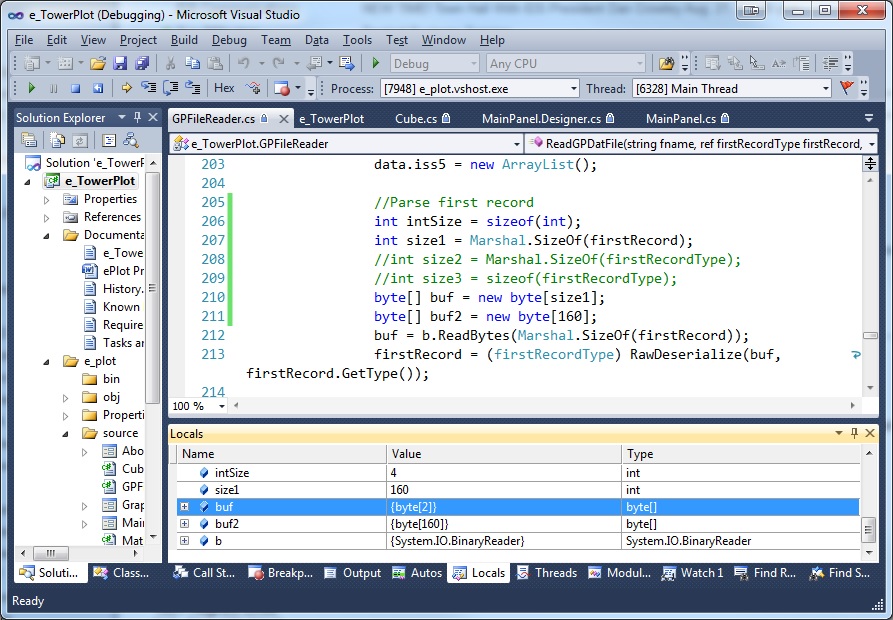The width and height of the screenshot is (893, 620).
Task: Click the Step Into icon
Action: [148, 88]
